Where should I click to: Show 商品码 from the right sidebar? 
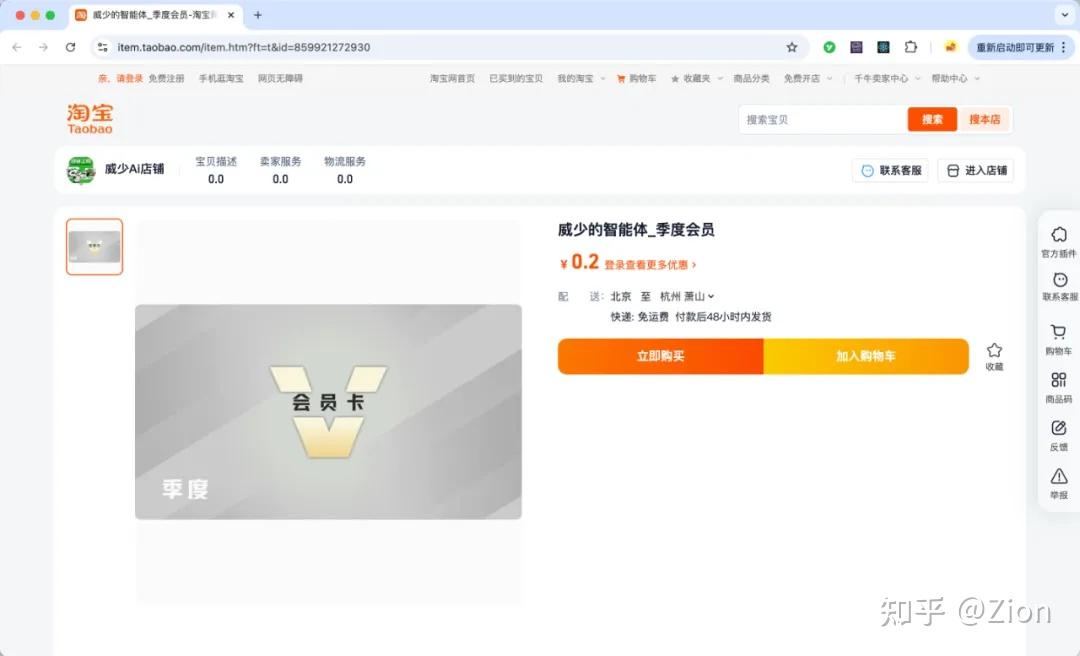pyautogui.click(x=1059, y=388)
